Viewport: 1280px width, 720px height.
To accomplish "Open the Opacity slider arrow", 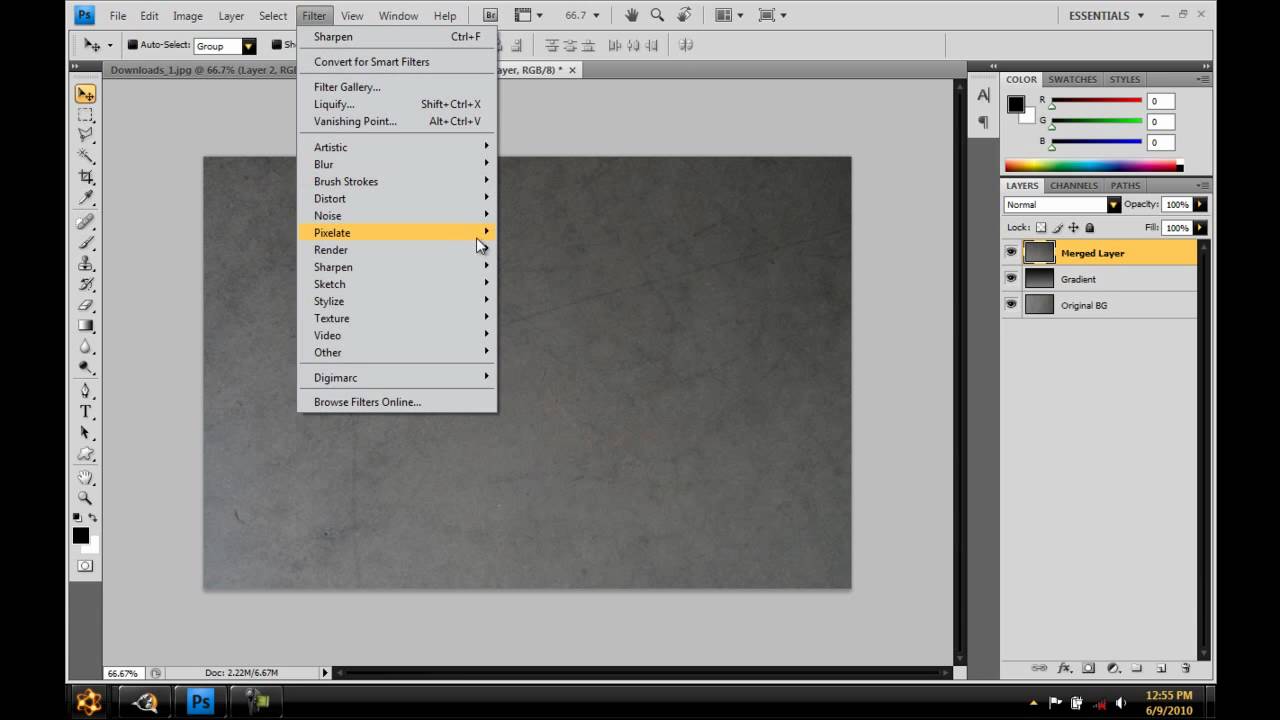I will click(1200, 205).
